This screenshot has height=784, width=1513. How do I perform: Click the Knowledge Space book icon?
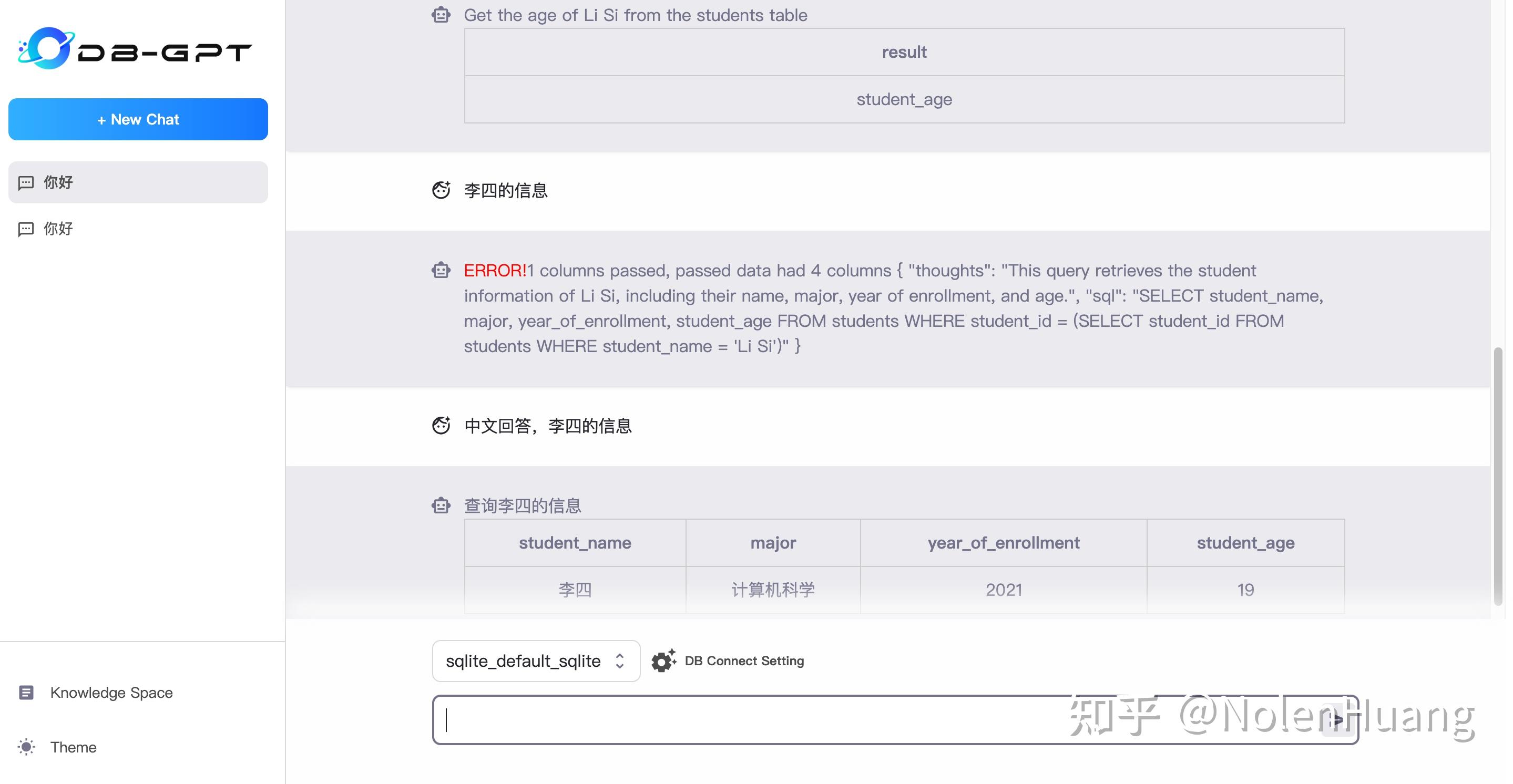(x=26, y=693)
